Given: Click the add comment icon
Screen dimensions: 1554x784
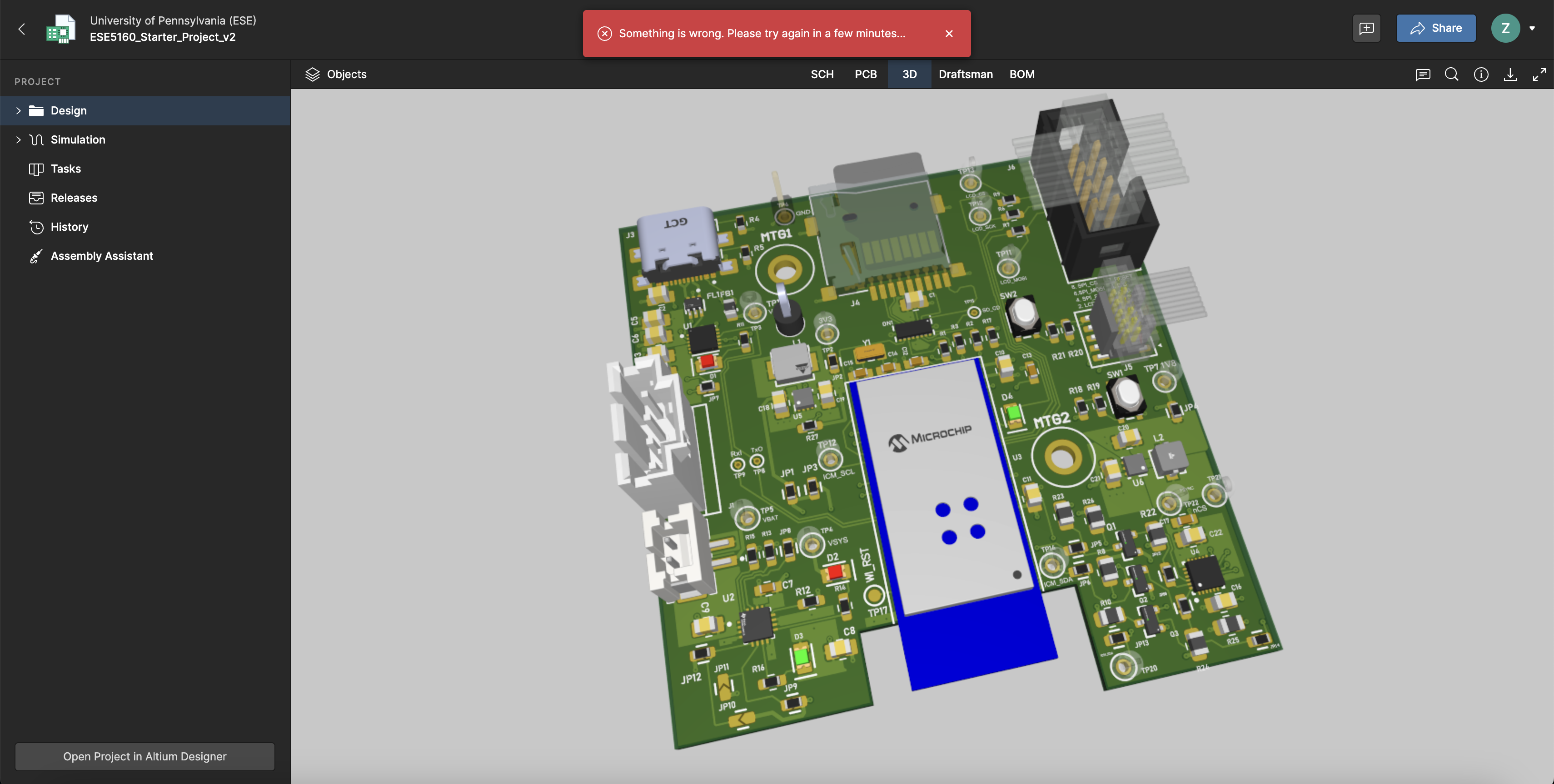Looking at the screenshot, I should point(1366,28).
